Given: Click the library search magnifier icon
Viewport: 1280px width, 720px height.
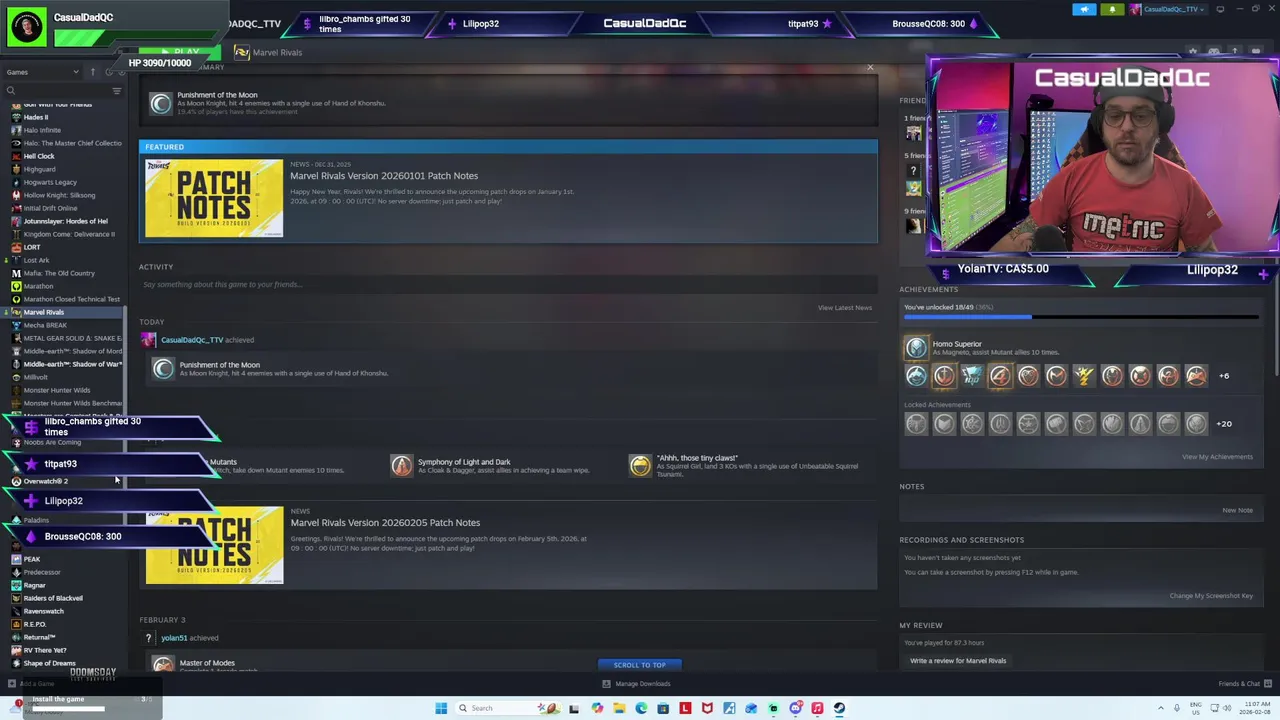Looking at the screenshot, I should 12,91.
